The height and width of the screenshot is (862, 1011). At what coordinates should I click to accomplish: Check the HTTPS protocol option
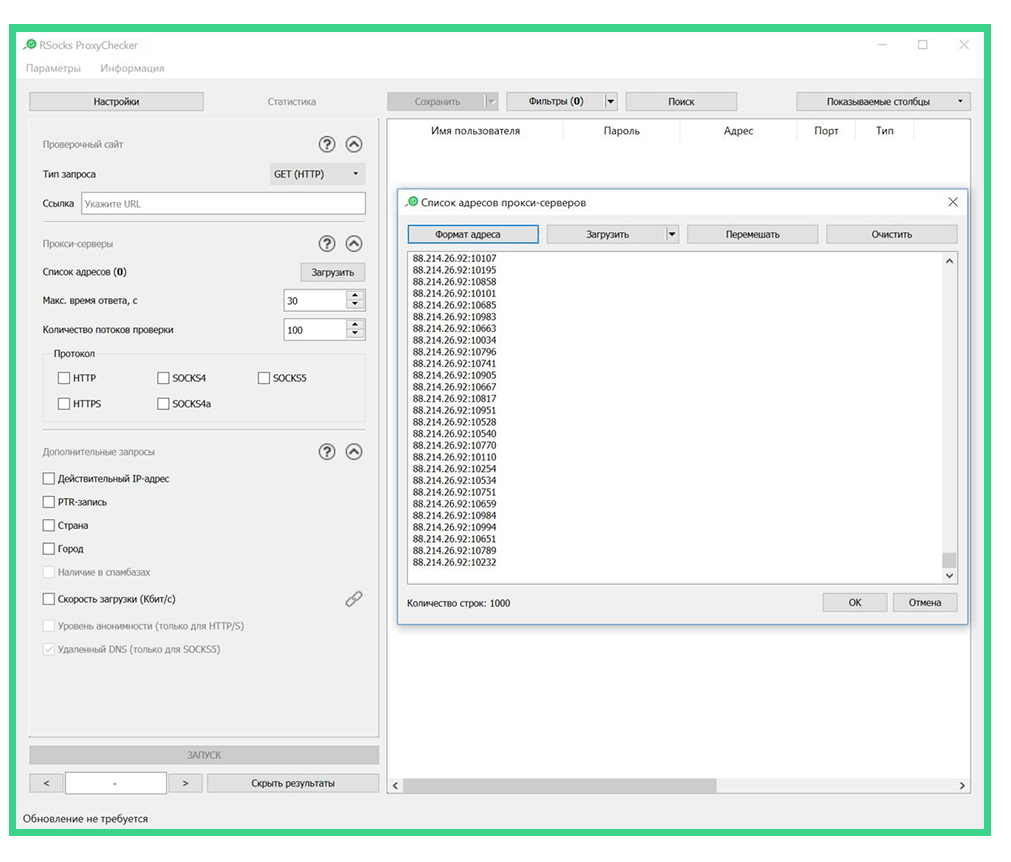pyautogui.click(x=64, y=404)
